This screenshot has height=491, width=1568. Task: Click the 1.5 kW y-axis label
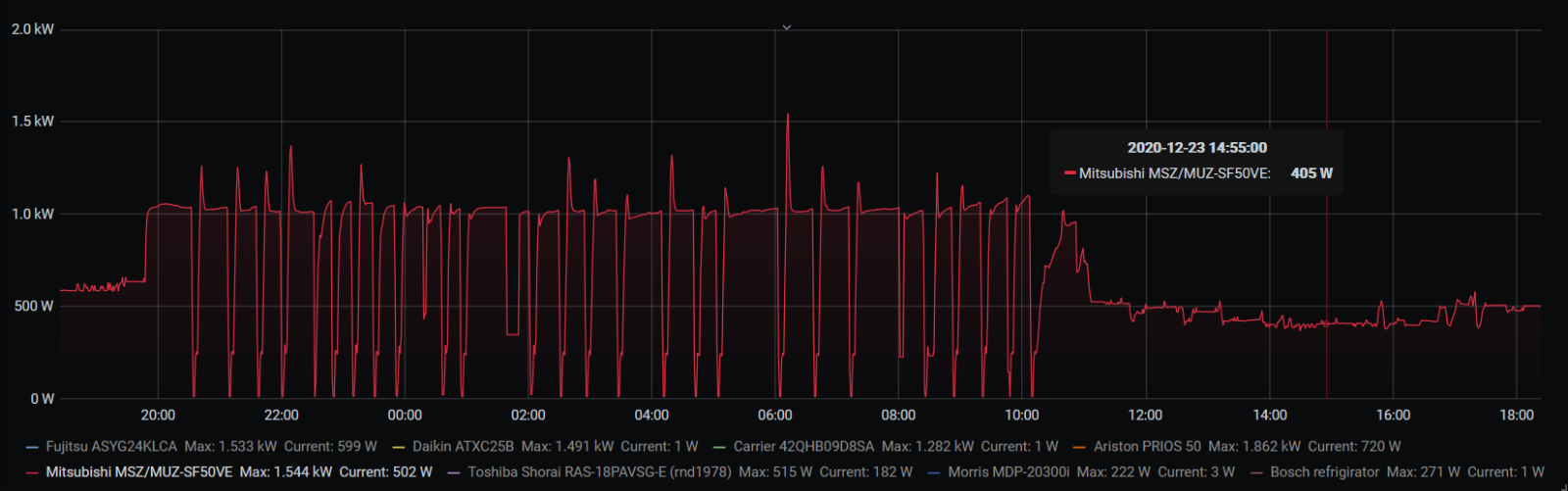coord(32,122)
